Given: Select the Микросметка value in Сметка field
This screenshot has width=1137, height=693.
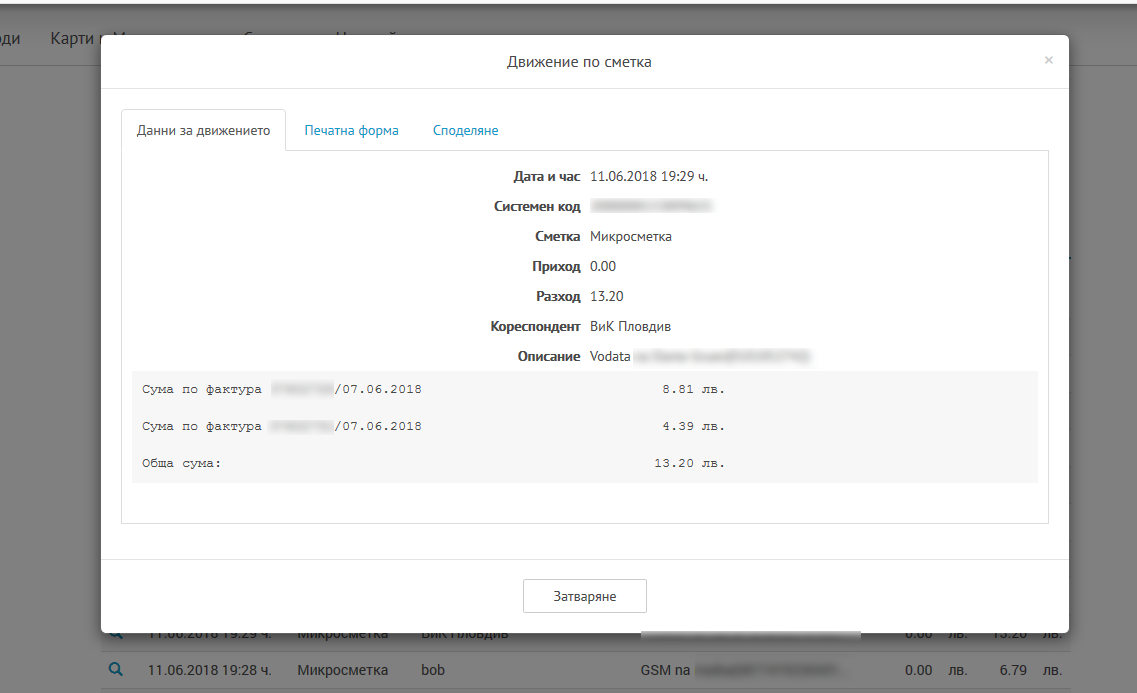Looking at the screenshot, I should (631, 236).
